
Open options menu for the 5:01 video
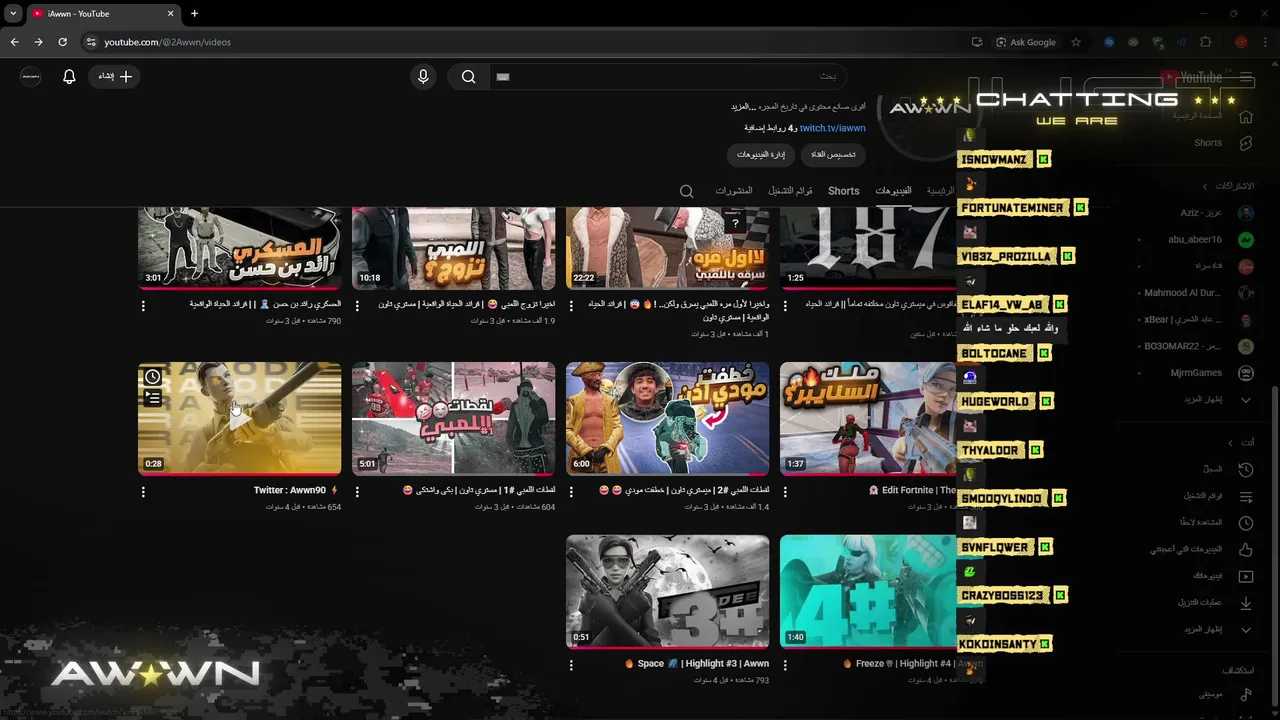[x=357, y=492]
